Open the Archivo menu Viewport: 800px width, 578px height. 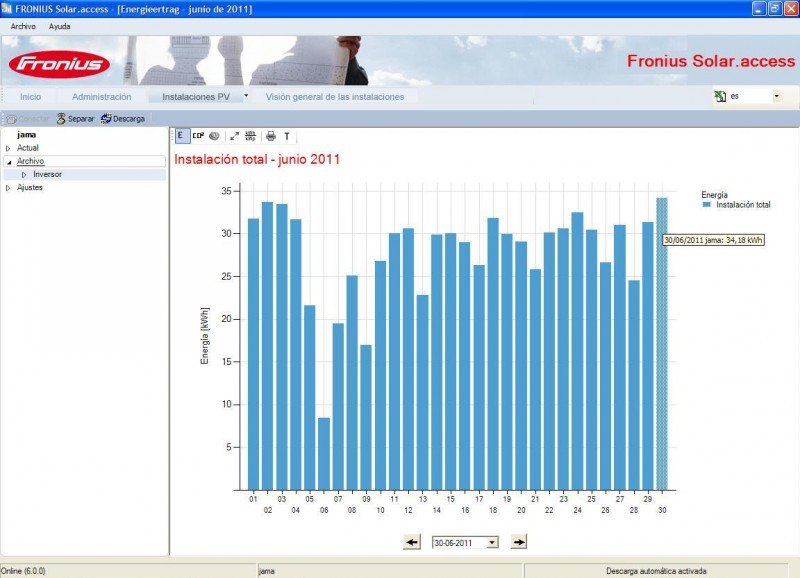(23, 27)
